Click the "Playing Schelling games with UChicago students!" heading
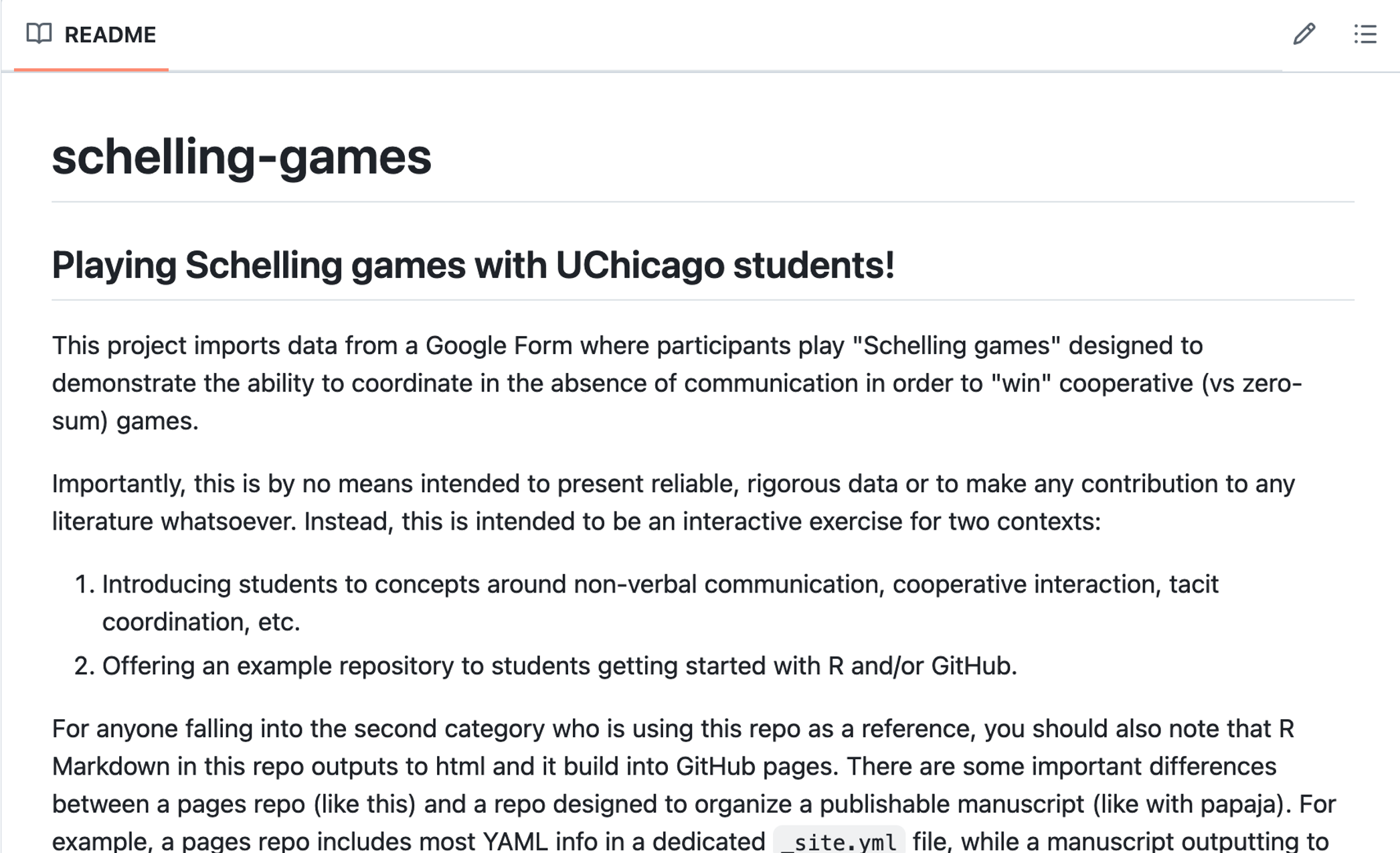Screen dimensions: 1400x853 pyautogui.click(x=473, y=265)
